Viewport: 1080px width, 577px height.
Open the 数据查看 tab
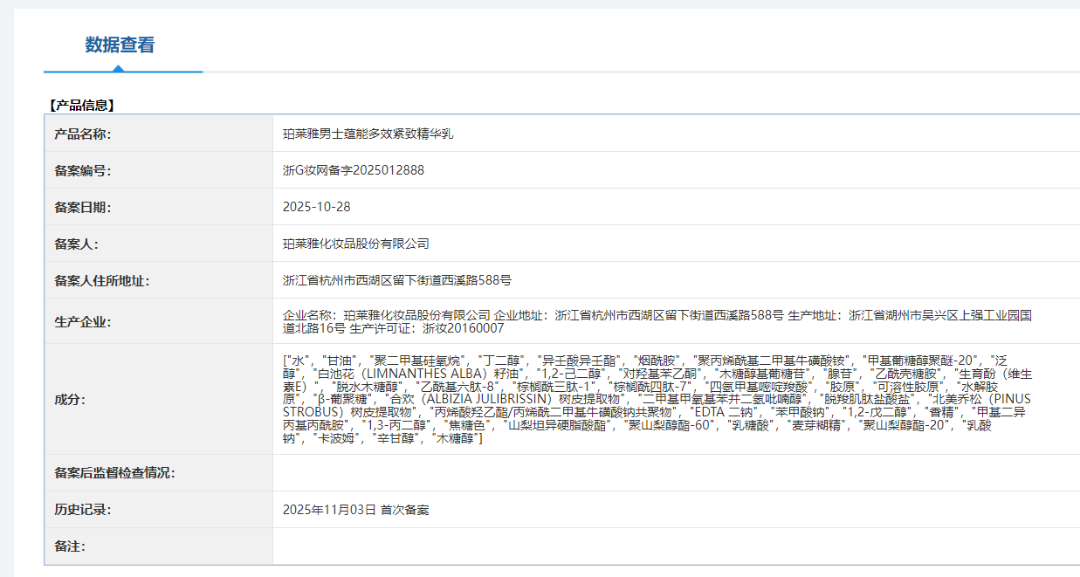[x=120, y=45]
